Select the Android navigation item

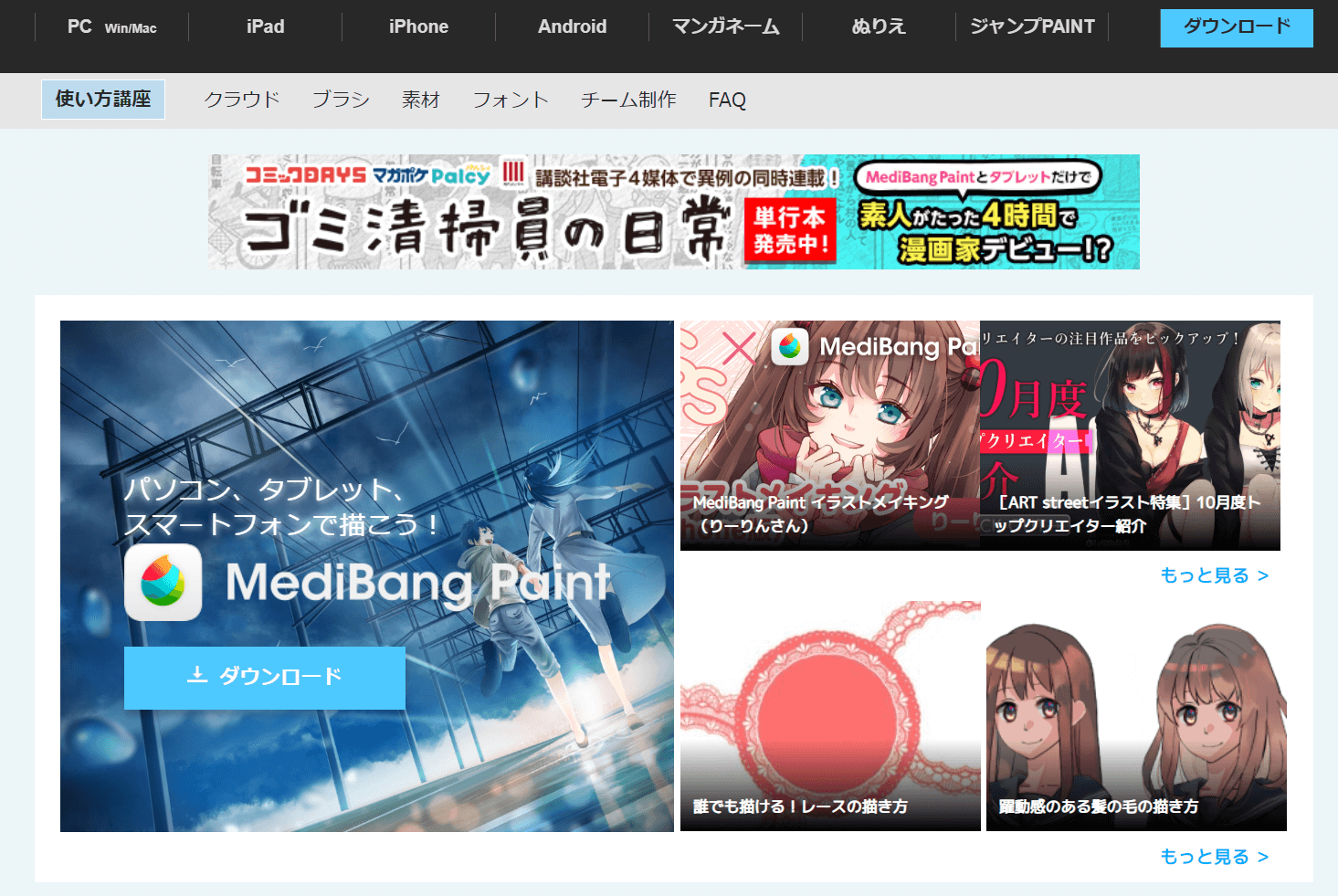tap(572, 26)
